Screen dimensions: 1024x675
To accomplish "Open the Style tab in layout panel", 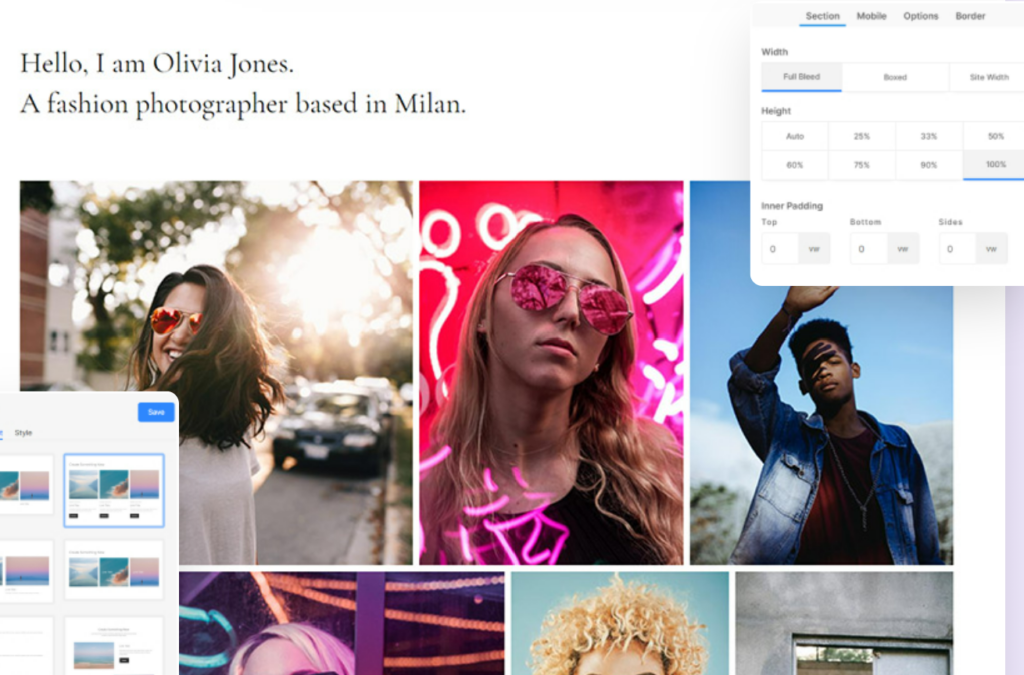I will click(23, 433).
